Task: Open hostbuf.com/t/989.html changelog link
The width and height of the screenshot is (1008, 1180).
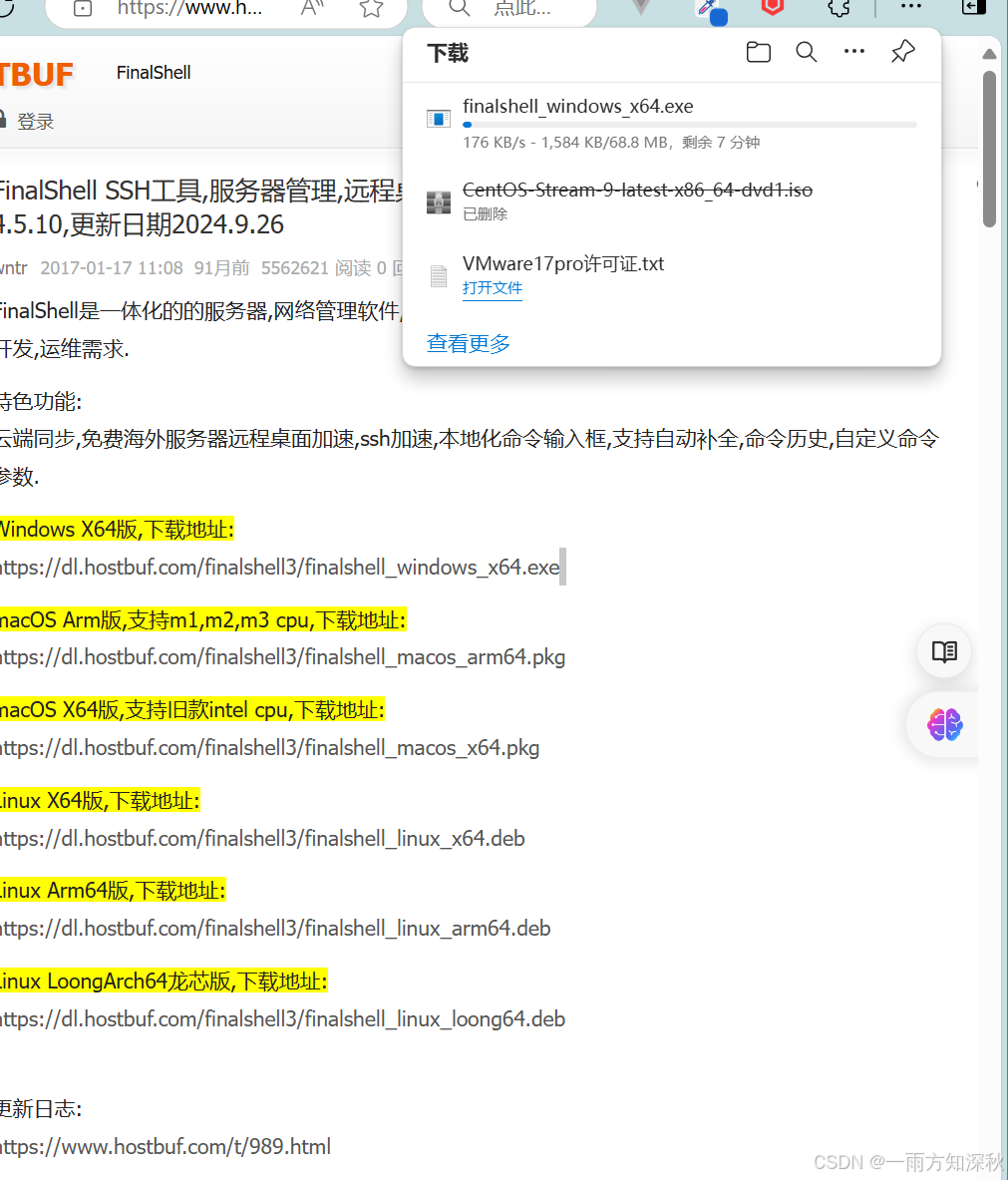Action: pyautogui.click(x=166, y=1147)
